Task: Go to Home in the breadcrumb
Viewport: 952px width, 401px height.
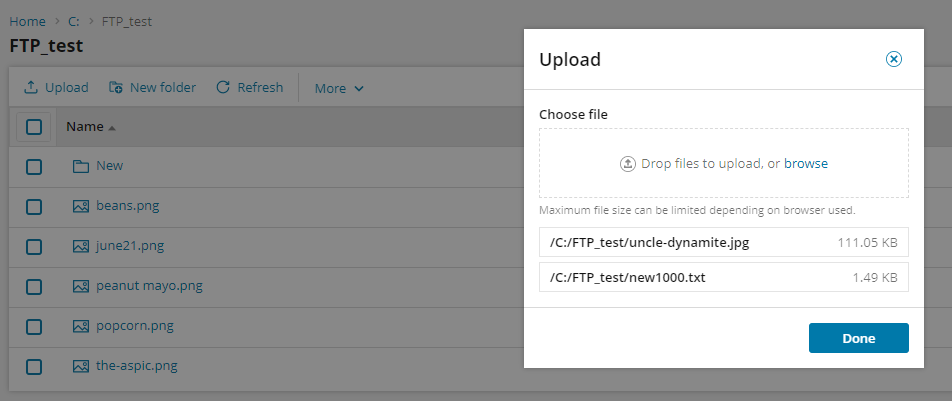Action: click(27, 21)
